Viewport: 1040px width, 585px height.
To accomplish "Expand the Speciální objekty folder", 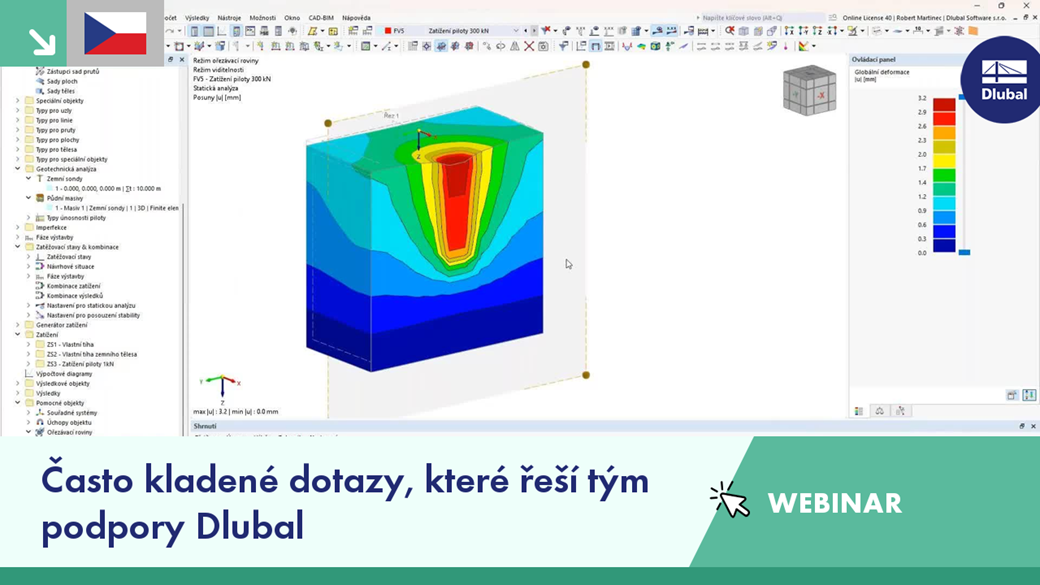I will (x=18, y=101).
